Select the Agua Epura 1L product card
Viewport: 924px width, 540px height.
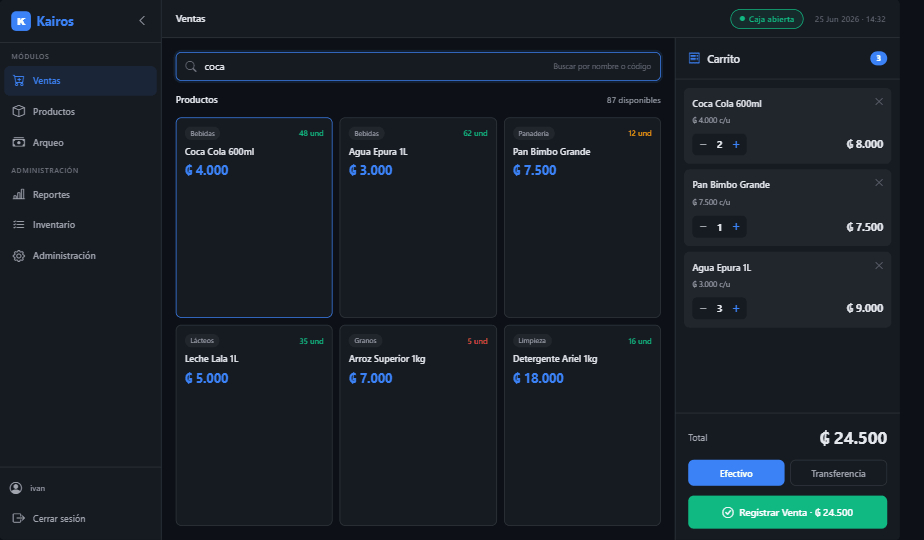(418, 218)
